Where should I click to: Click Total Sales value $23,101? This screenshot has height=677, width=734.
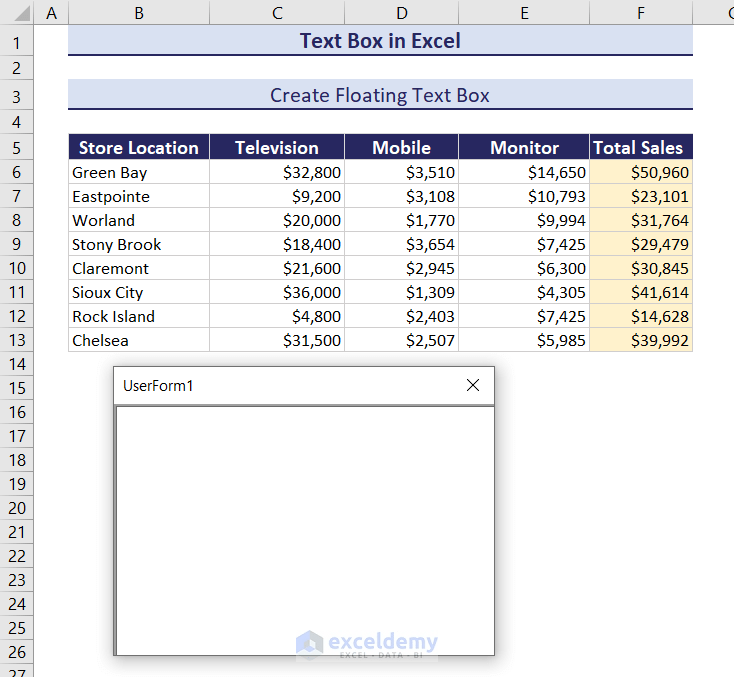pos(641,196)
